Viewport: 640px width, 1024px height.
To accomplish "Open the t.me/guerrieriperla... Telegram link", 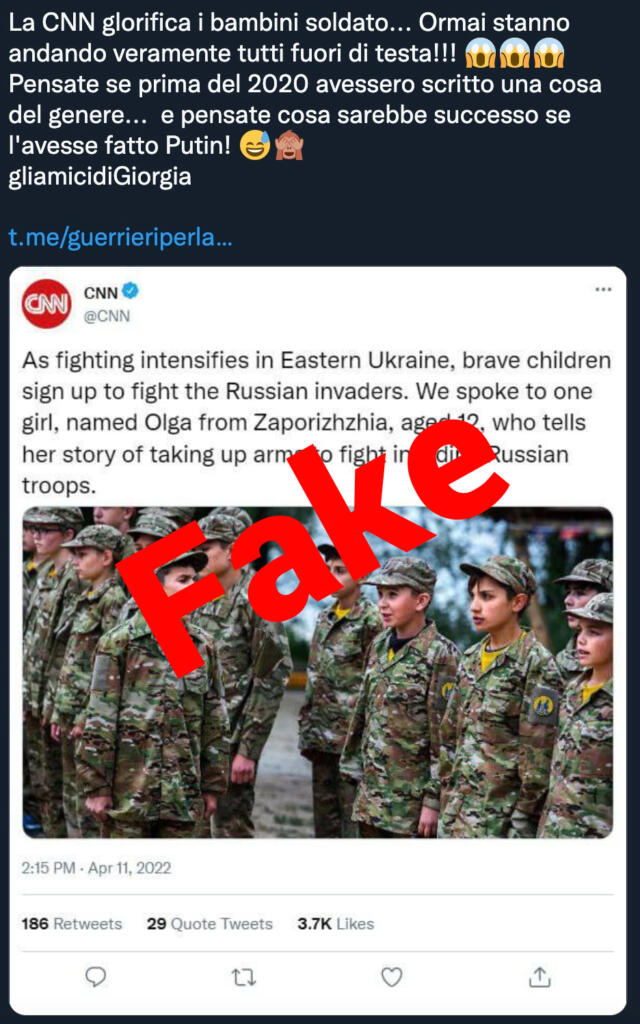I will (121, 238).
